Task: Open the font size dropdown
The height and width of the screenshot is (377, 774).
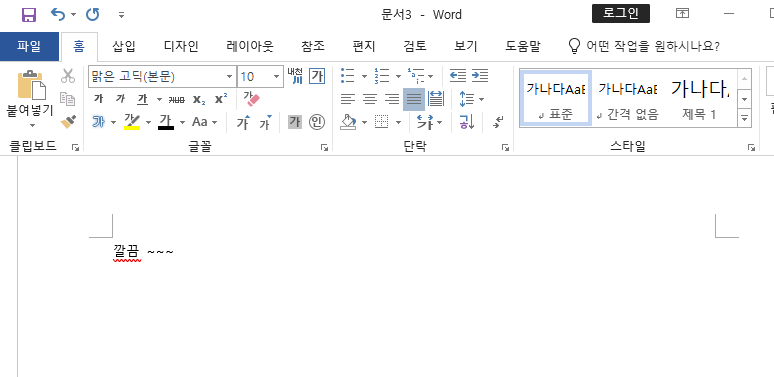Action: (x=276, y=76)
